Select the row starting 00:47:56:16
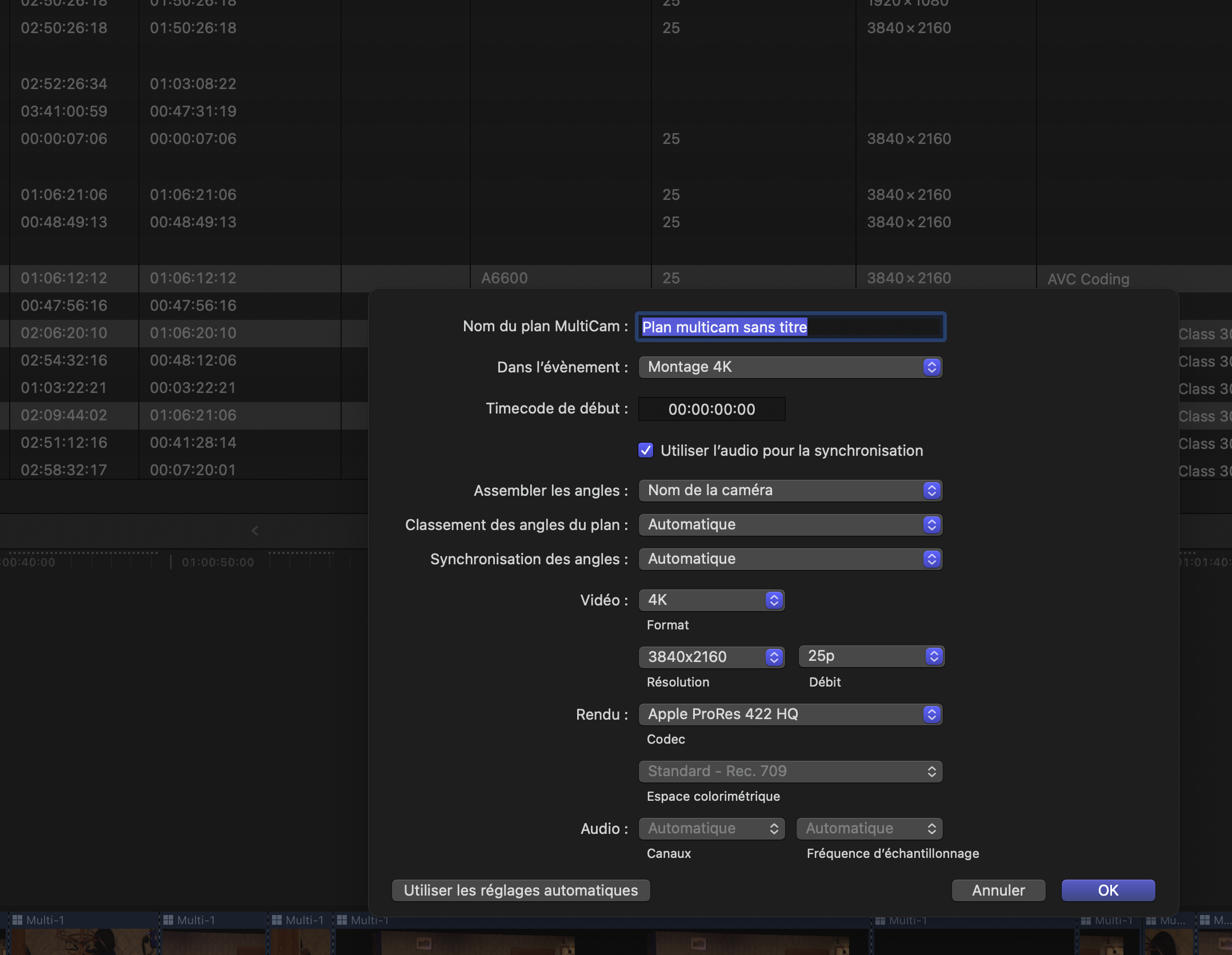1232x955 pixels. coord(183,306)
